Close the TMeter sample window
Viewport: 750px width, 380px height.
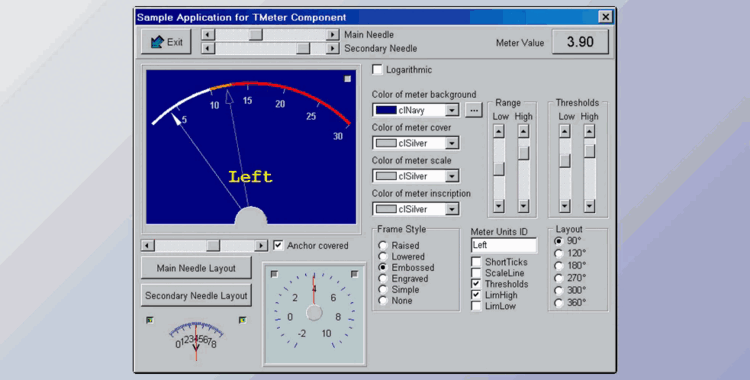point(606,17)
